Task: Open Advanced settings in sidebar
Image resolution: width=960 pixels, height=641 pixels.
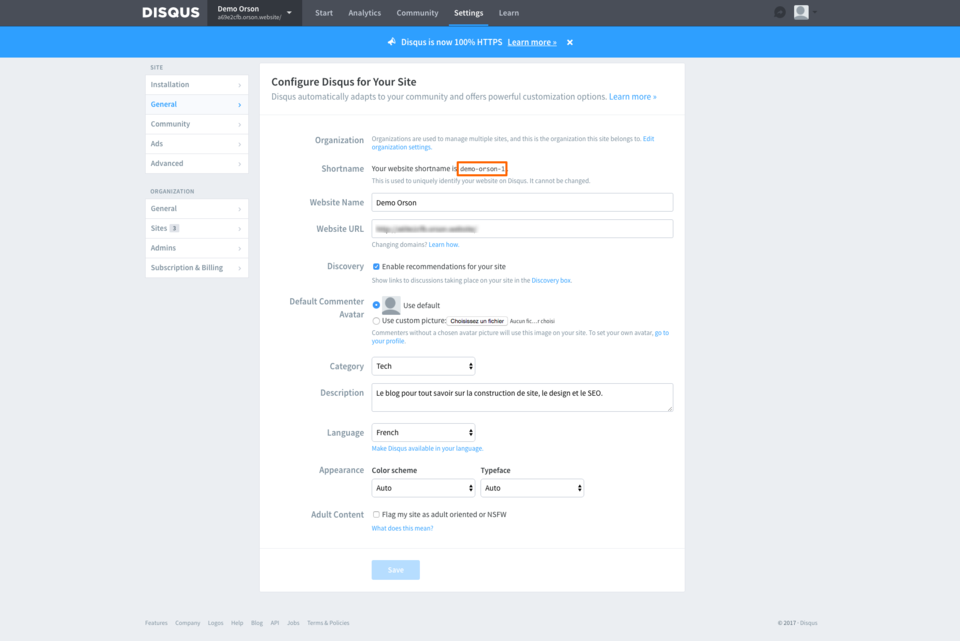Action: (x=197, y=163)
